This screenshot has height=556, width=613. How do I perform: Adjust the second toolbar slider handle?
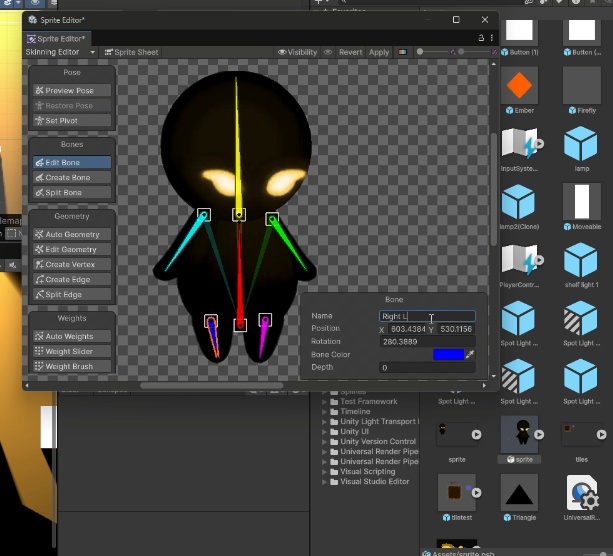tap(461, 52)
